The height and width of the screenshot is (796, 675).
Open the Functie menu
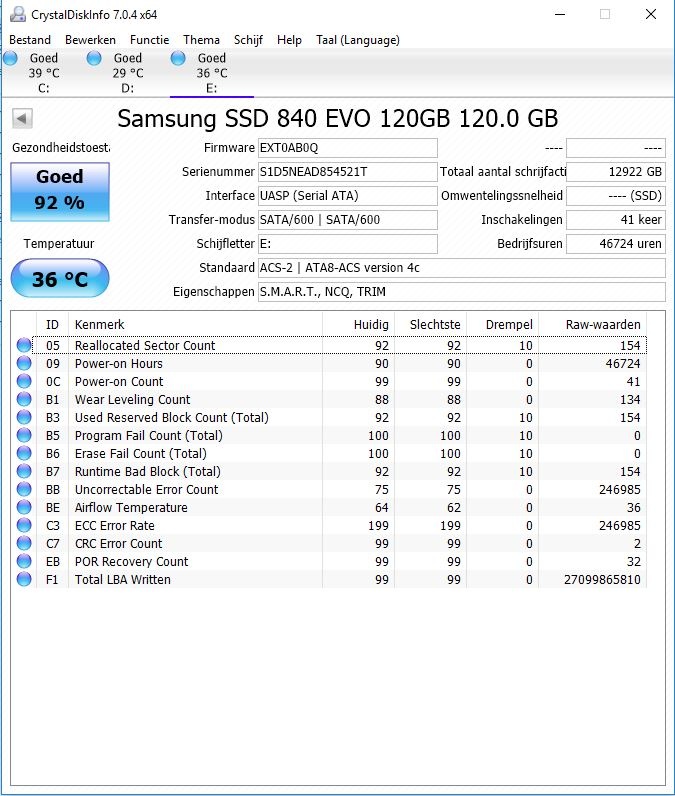(149, 40)
